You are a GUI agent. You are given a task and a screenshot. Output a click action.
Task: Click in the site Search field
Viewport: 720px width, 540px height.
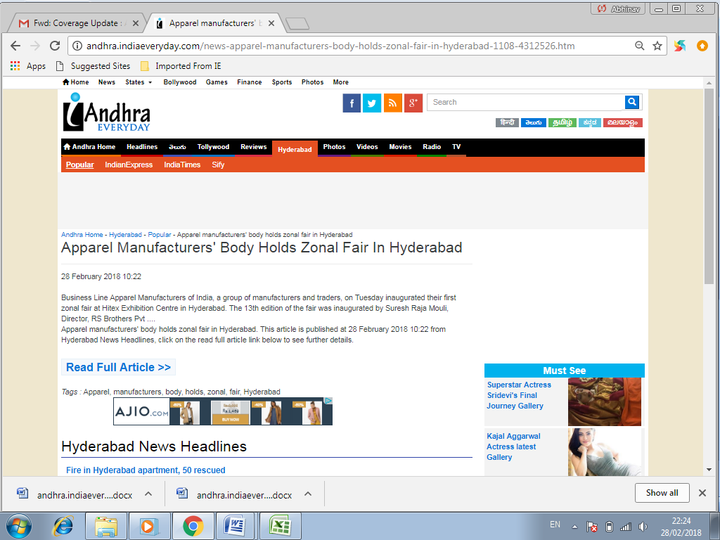pyautogui.click(x=526, y=102)
